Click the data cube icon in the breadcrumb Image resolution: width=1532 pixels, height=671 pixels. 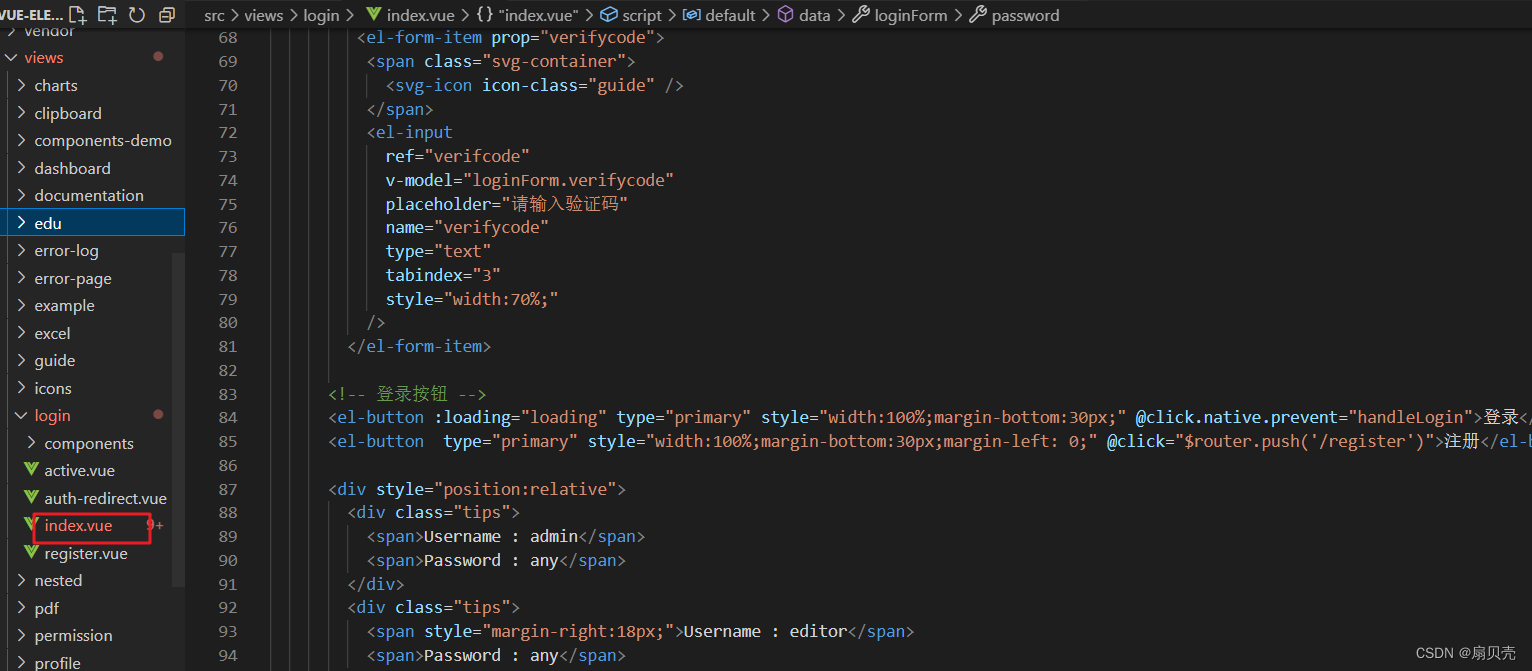click(785, 15)
